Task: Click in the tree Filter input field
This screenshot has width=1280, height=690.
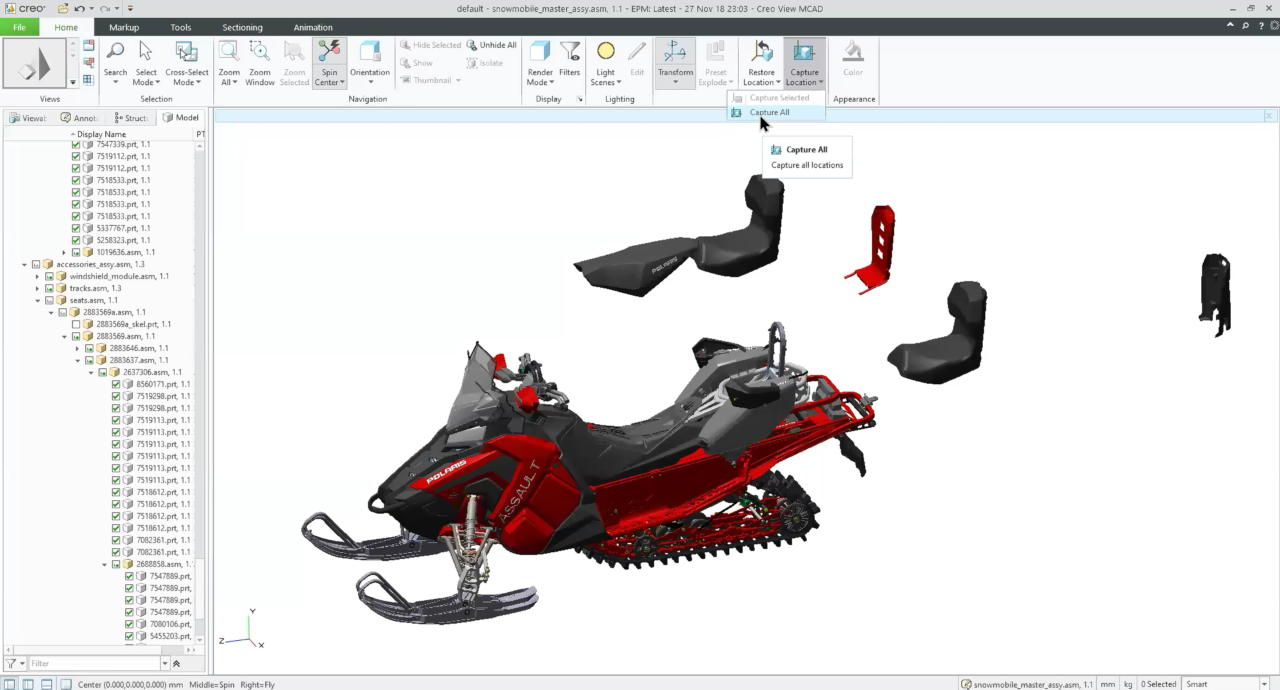Action: [x=94, y=663]
